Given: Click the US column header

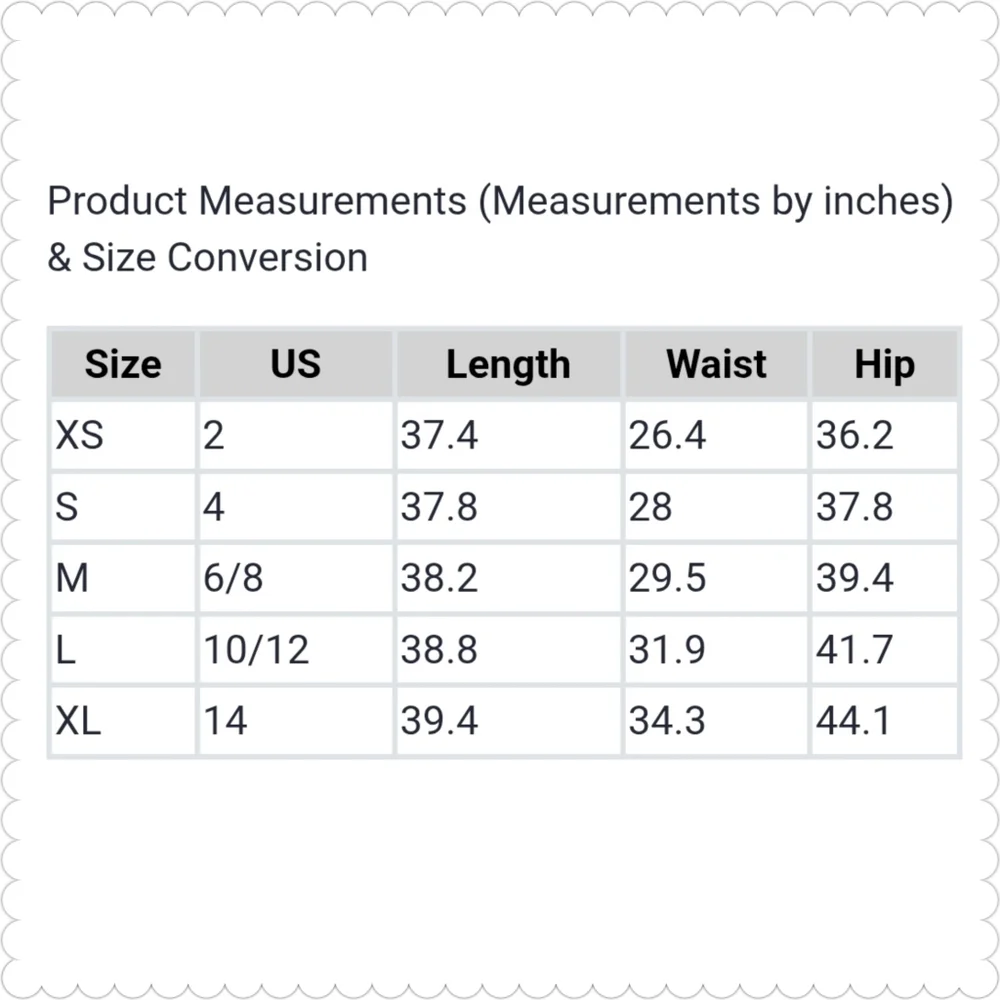Looking at the screenshot, I should coord(296,364).
